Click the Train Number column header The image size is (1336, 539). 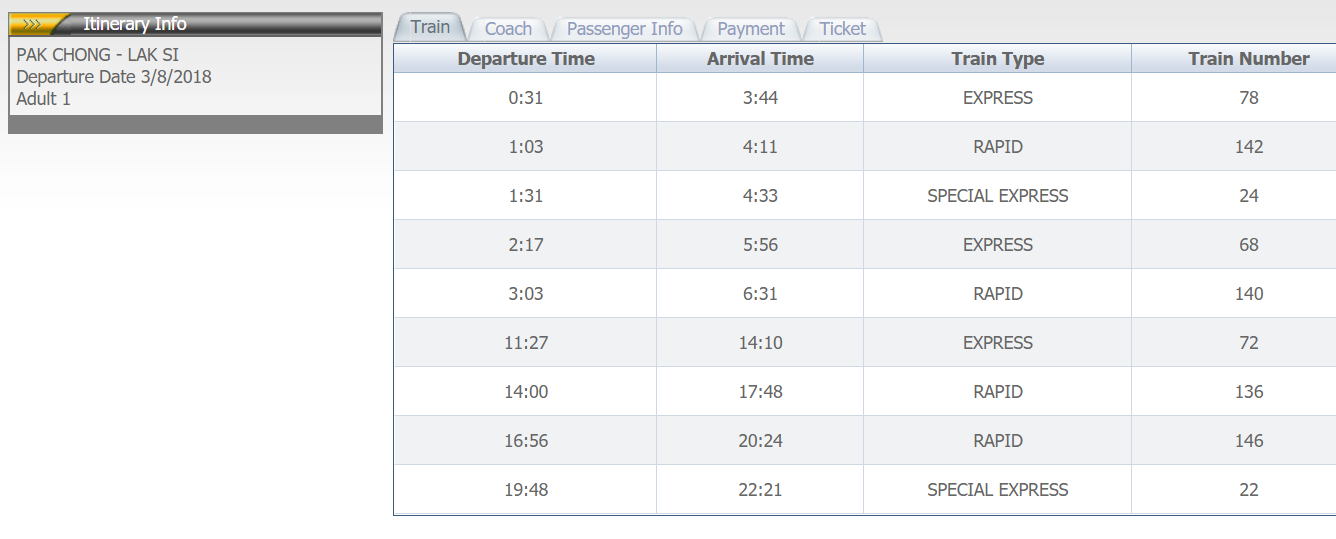1234,59
